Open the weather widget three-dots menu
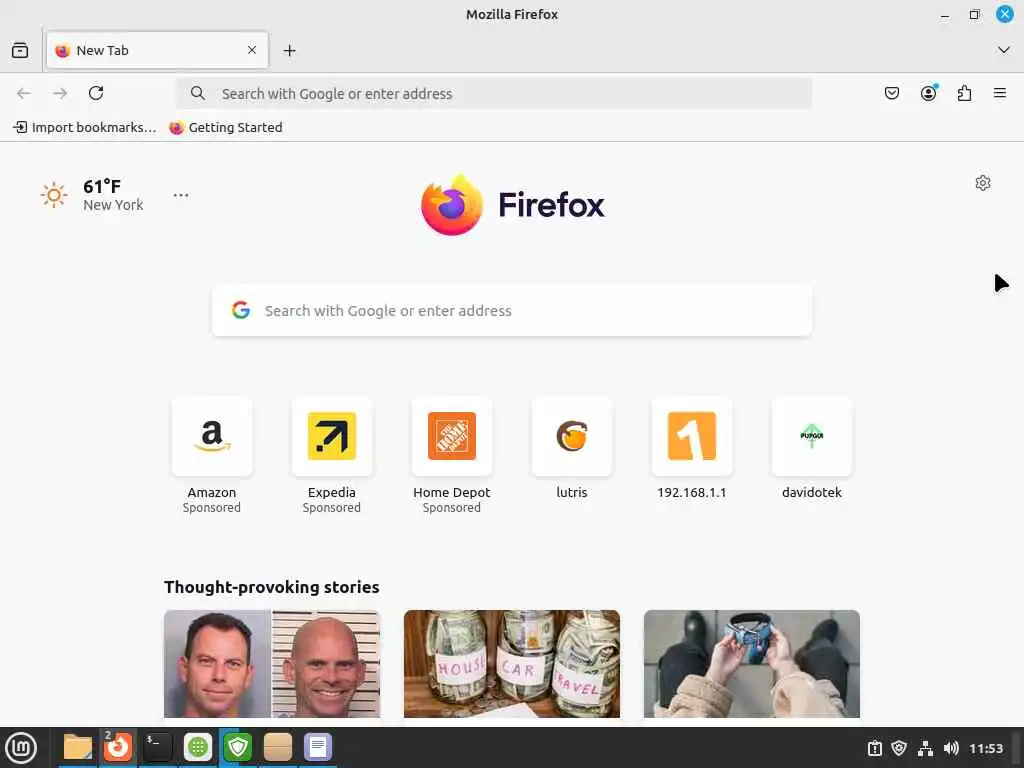Image resolution: width=1024 pixels, height=768 pixels. click(x=181, y=195)
